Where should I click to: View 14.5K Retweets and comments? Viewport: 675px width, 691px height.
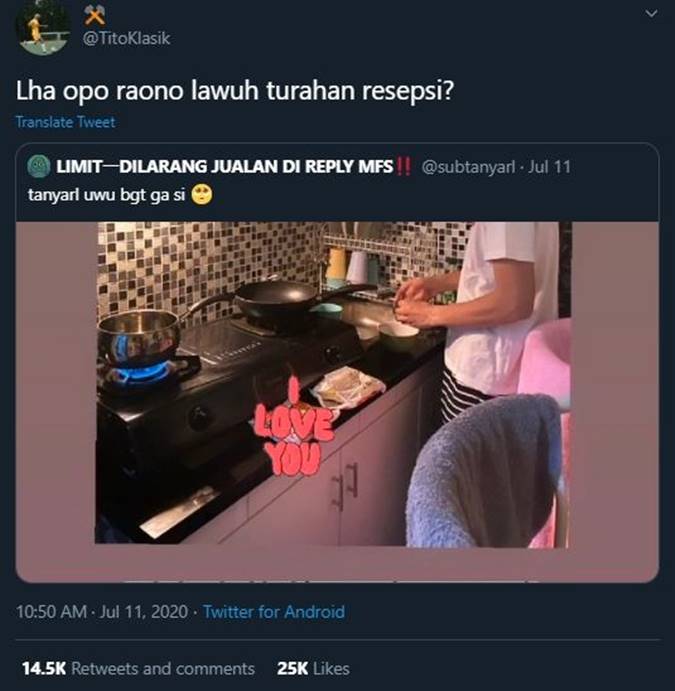(138, 669)
